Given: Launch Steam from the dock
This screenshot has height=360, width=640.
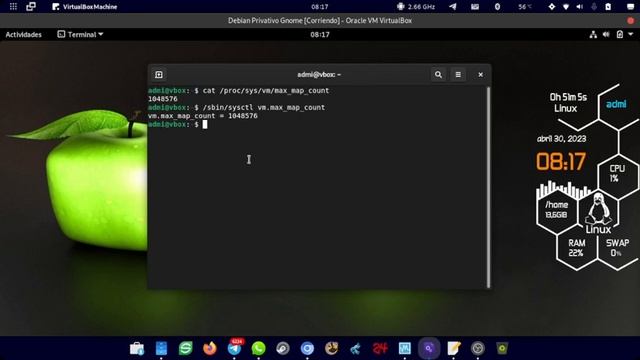Looking at the screenshot, I should coord(282,349).
